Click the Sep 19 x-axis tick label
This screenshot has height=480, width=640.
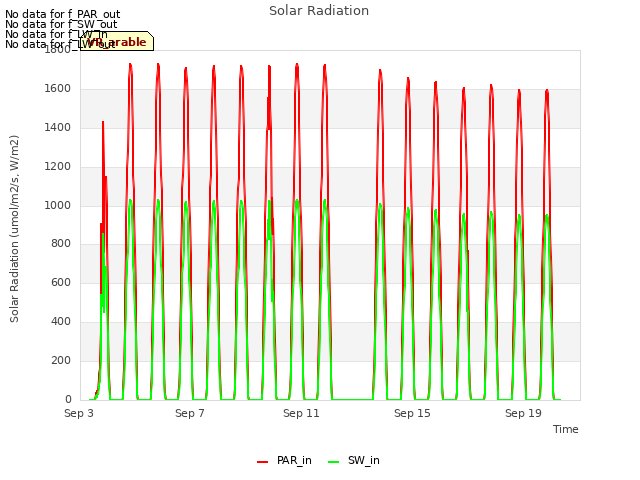point(523,413)
